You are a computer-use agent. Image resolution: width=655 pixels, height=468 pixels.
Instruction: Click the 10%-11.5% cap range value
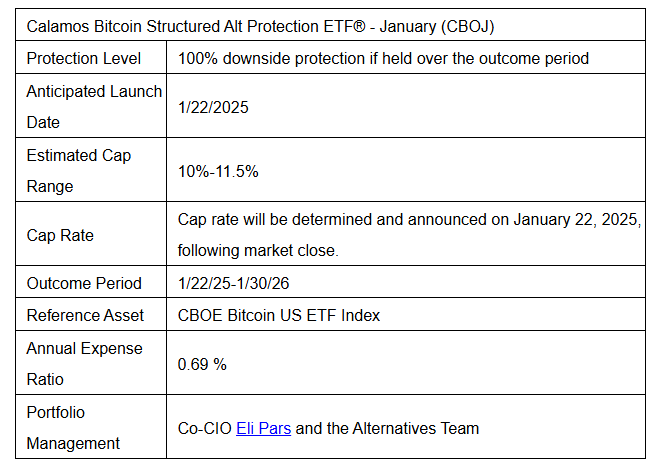[218, 171]
